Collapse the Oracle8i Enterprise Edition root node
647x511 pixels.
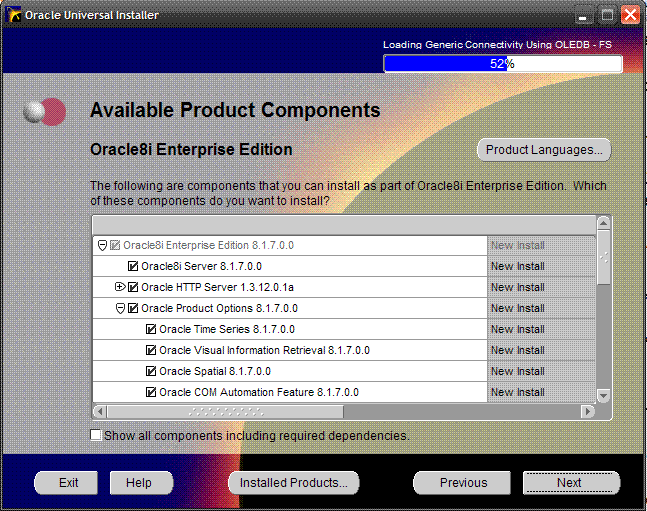click(102, 245)
